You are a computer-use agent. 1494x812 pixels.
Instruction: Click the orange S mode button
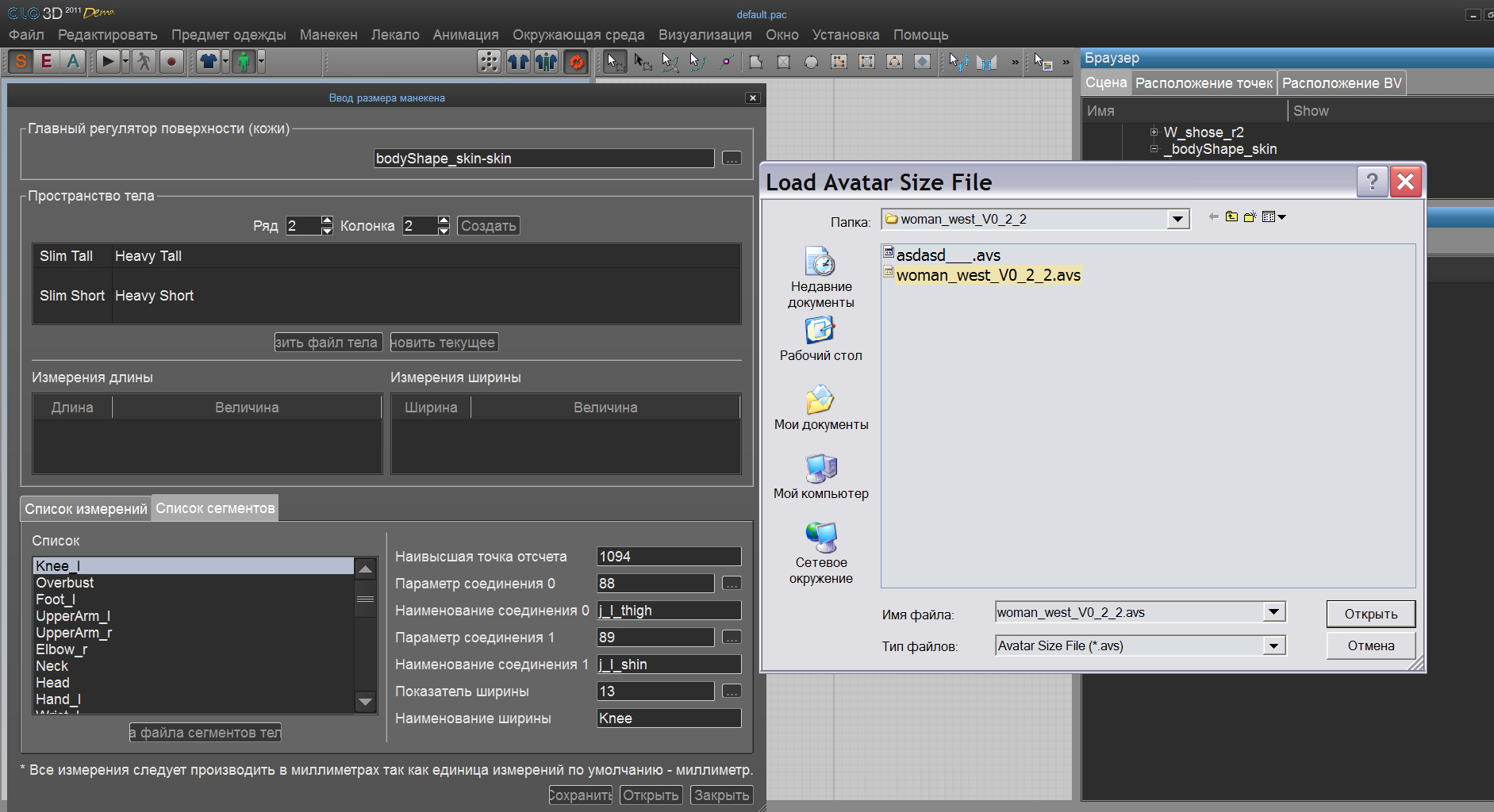click(x=21, y=62)
